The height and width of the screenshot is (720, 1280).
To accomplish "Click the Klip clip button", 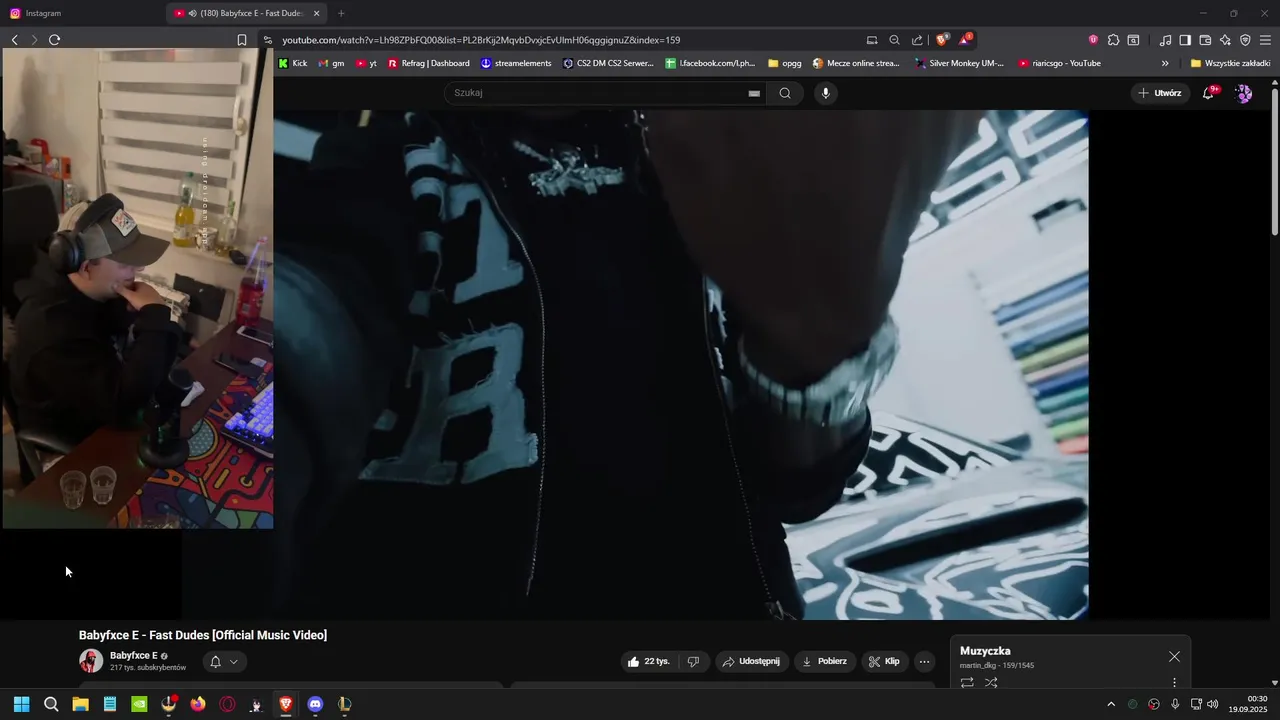I will pos(884,661).
